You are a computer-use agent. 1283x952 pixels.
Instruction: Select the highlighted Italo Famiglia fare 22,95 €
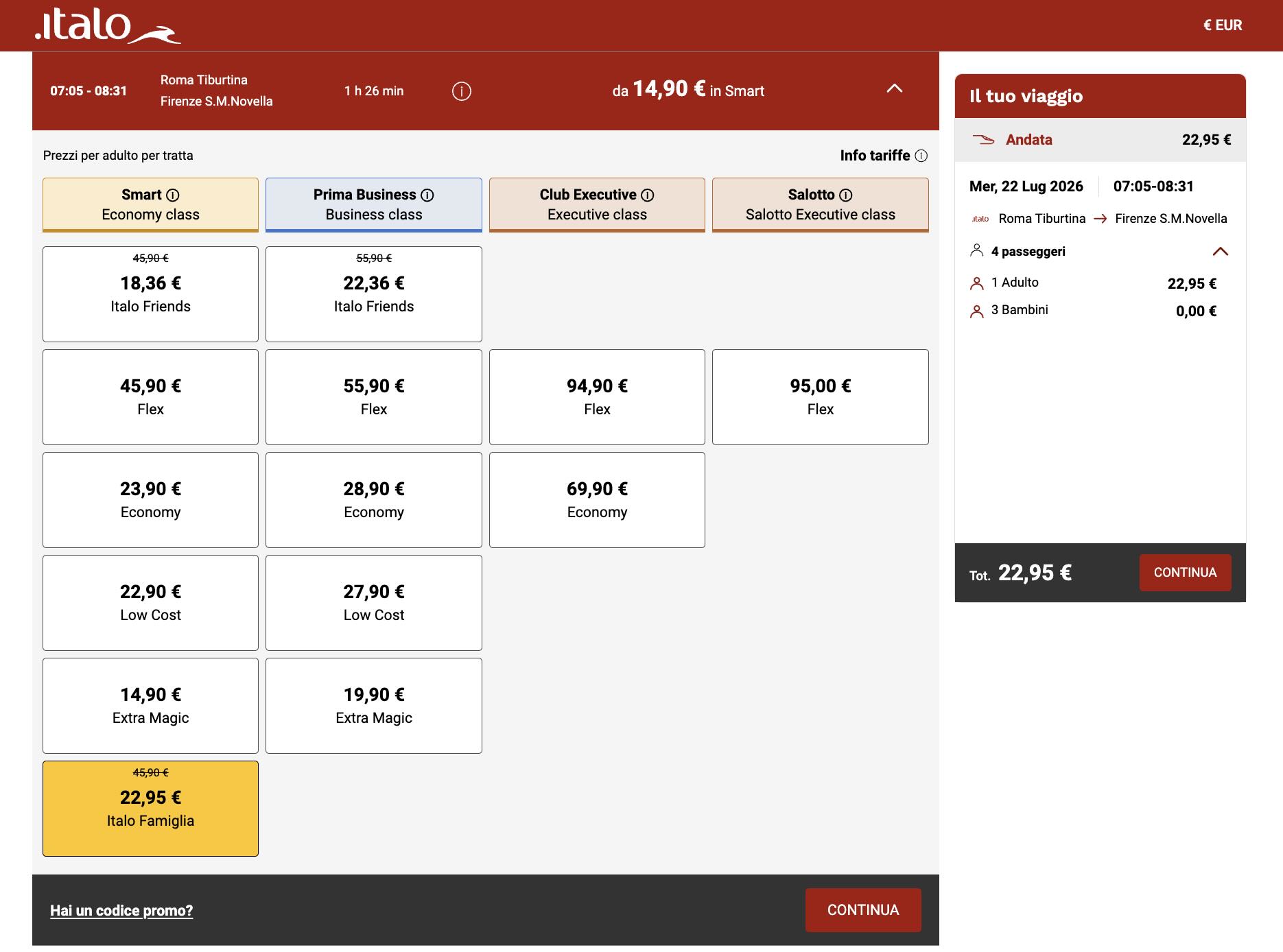point(151,809)
